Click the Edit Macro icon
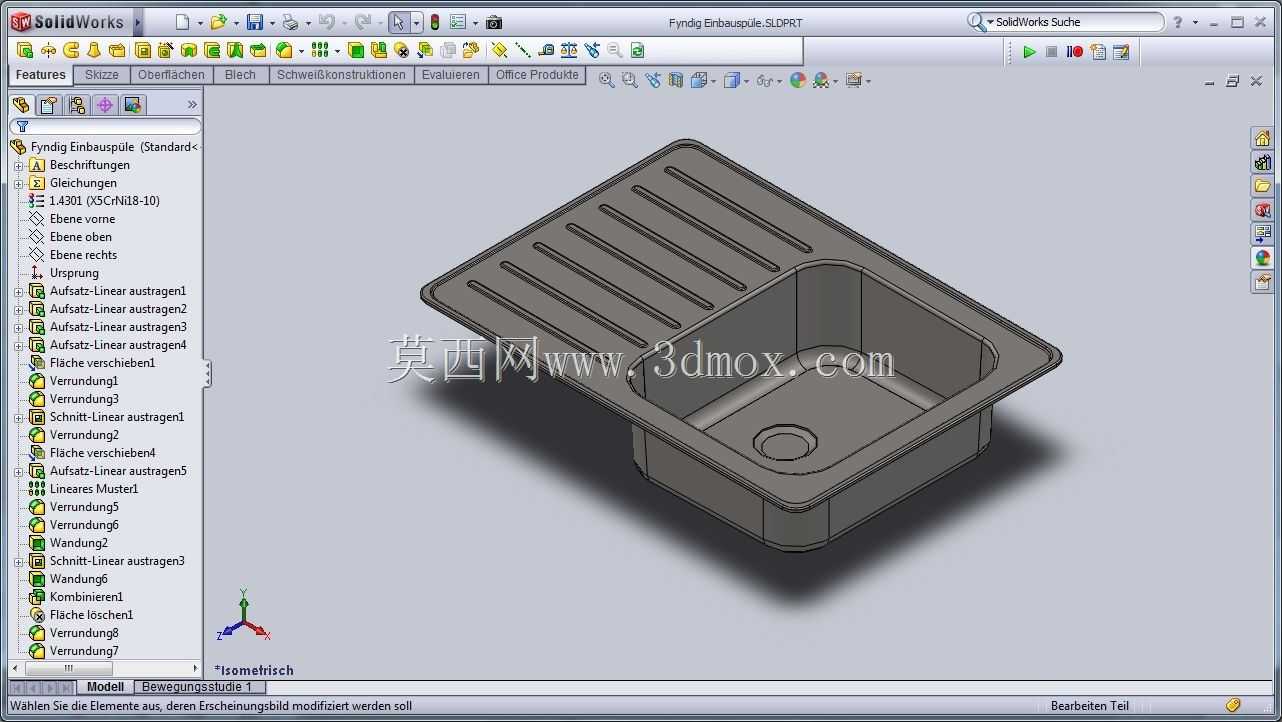The height and width of the screenshot is (722, 1282). (x=1121, y=51)
